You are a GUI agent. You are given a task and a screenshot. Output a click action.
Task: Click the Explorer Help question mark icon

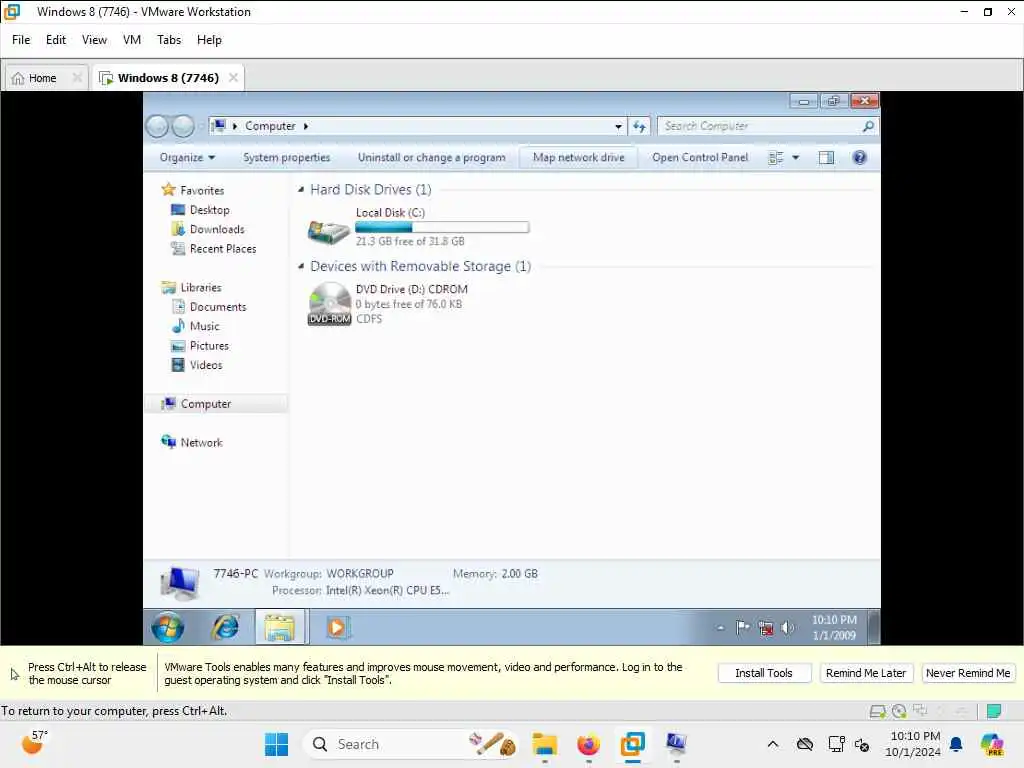[x=859, y=157]
